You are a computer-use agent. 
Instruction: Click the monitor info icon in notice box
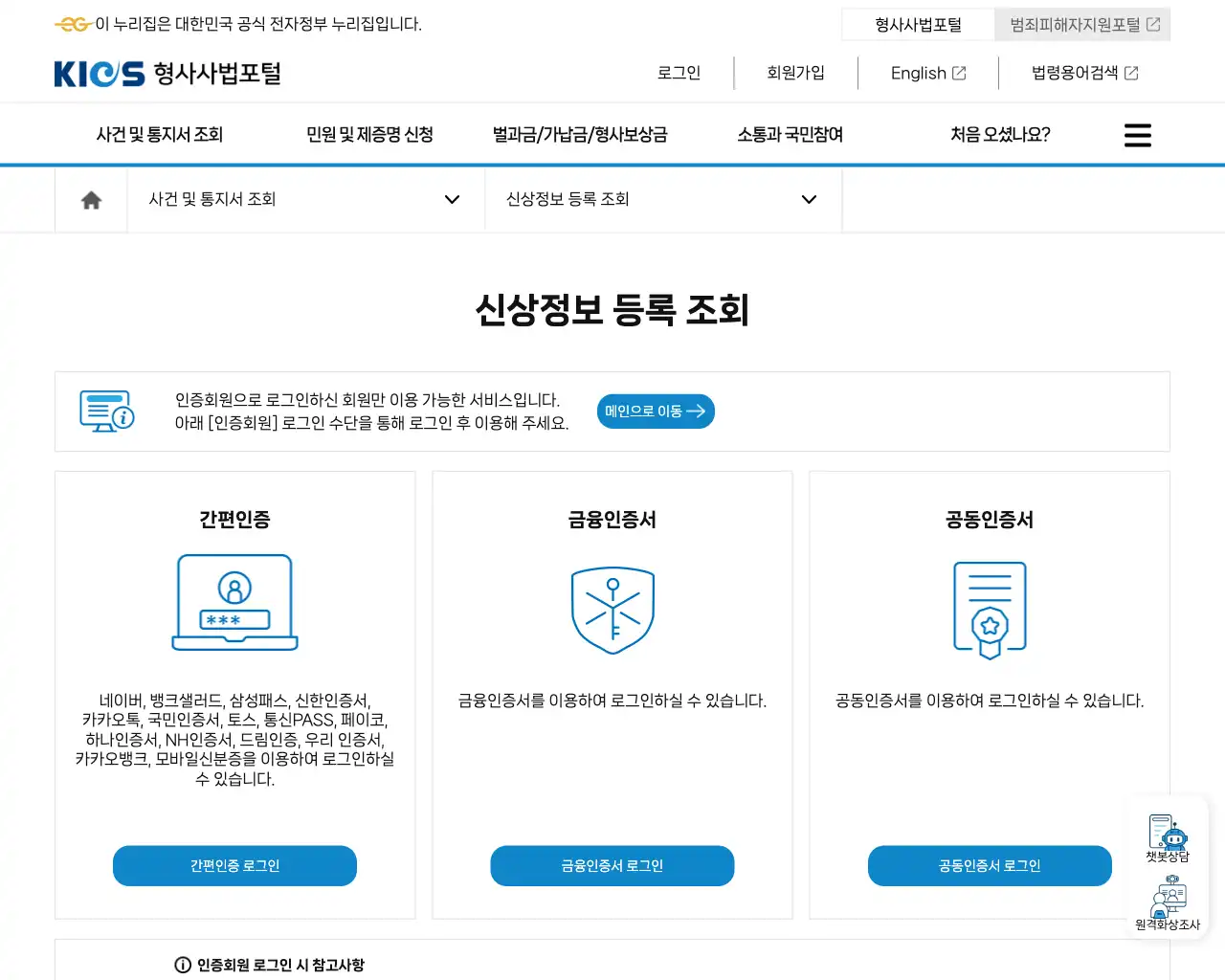106,412
